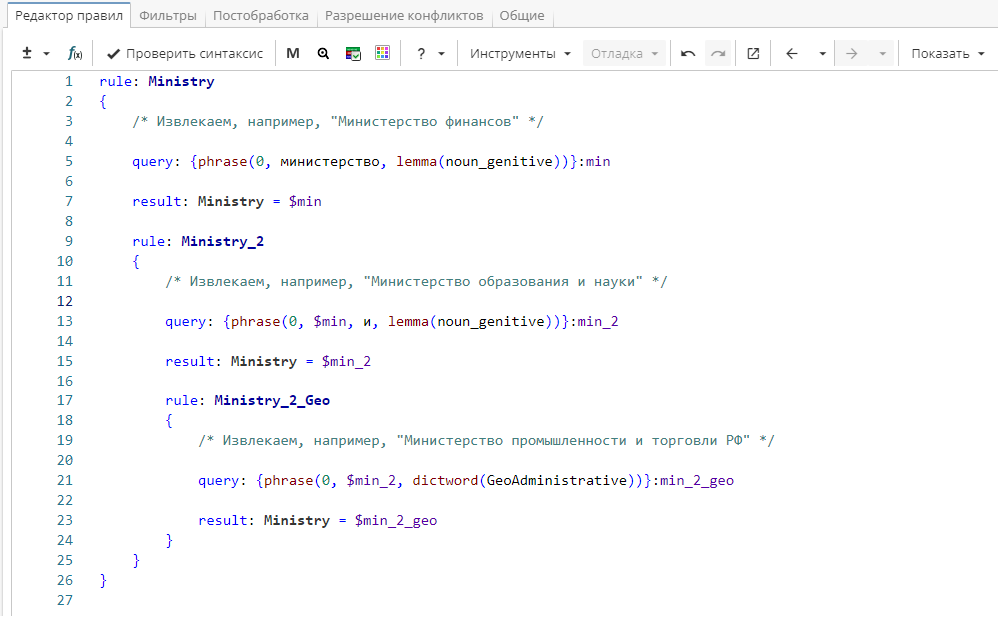
Task: Click rule name Ministry_2 on line 9
Action: (222, 242)
